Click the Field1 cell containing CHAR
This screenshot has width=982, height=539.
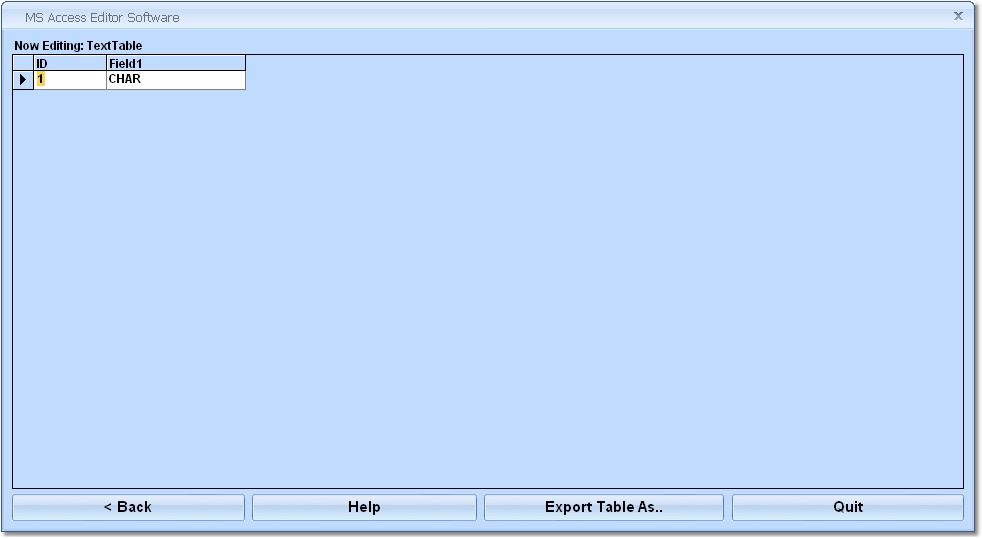click(x=176, y=80)
